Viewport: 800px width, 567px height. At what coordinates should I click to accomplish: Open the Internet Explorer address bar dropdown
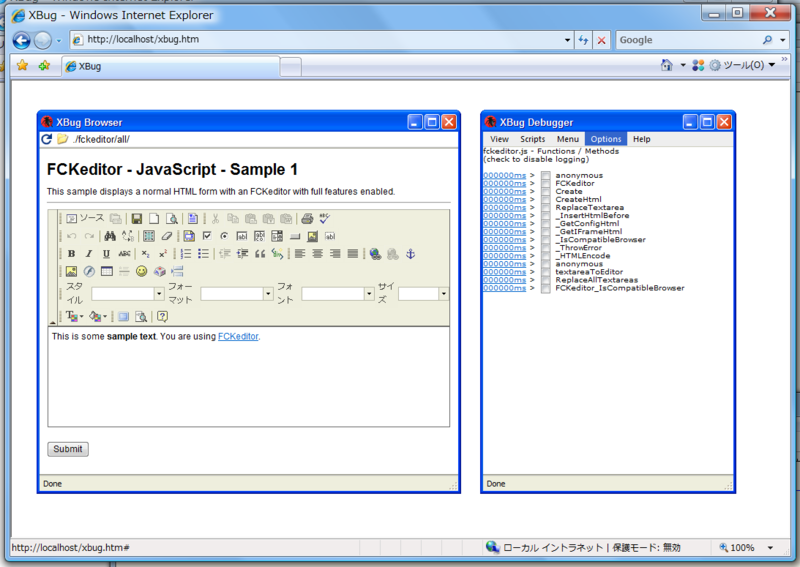pyautogui.click(x=567, y=40)
